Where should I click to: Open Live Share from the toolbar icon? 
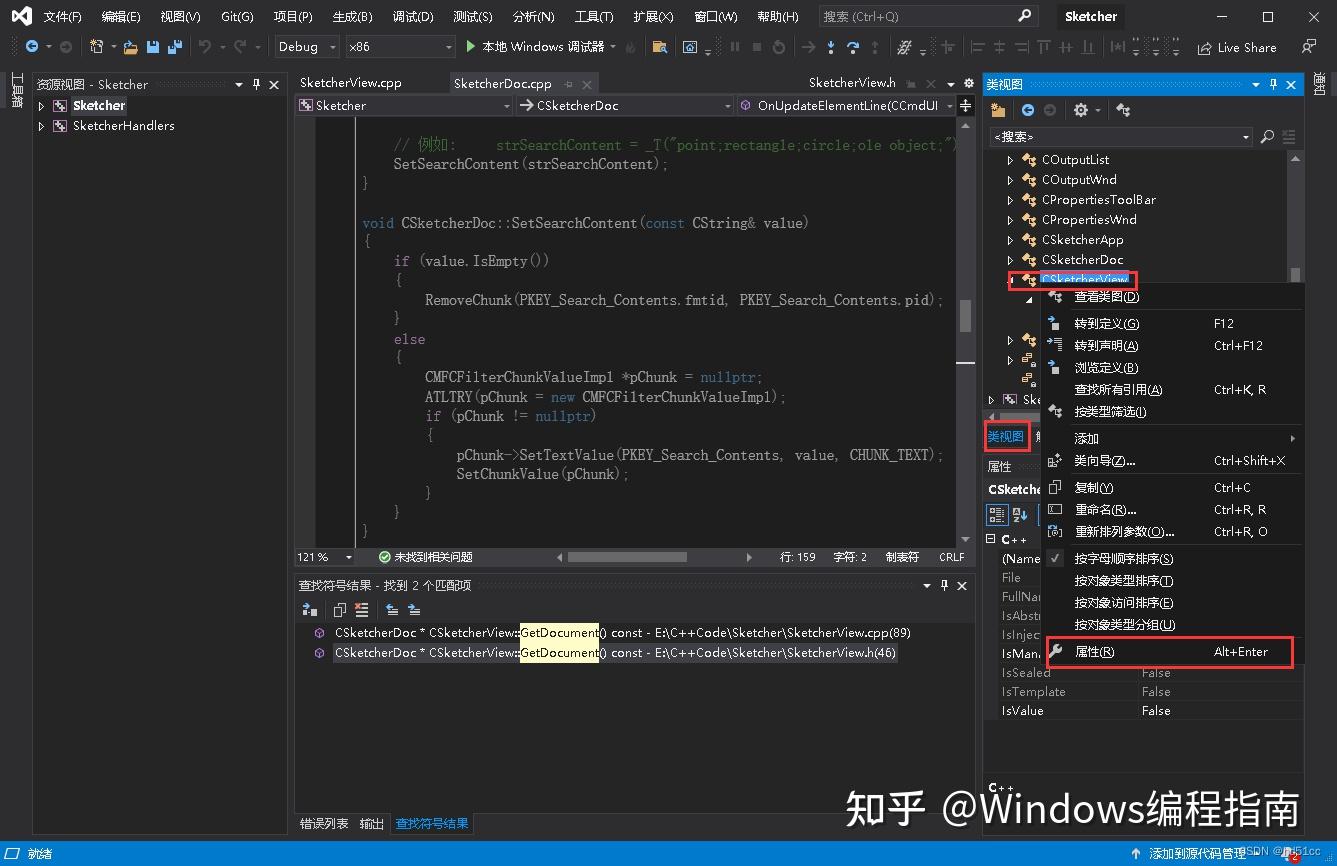click(1237, 46)
